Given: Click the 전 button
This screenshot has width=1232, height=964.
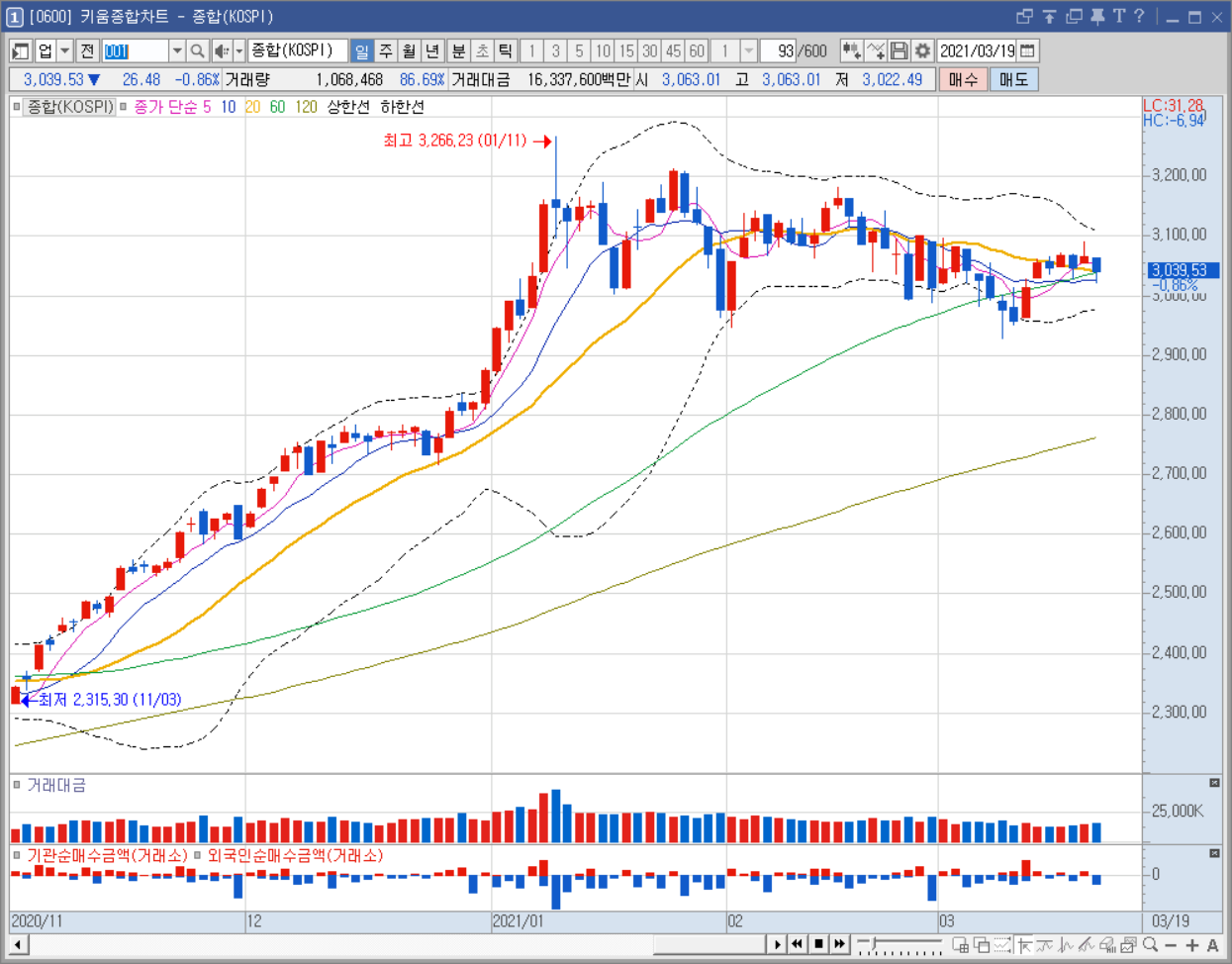Looking at the screenshot, I should [87, 50].
